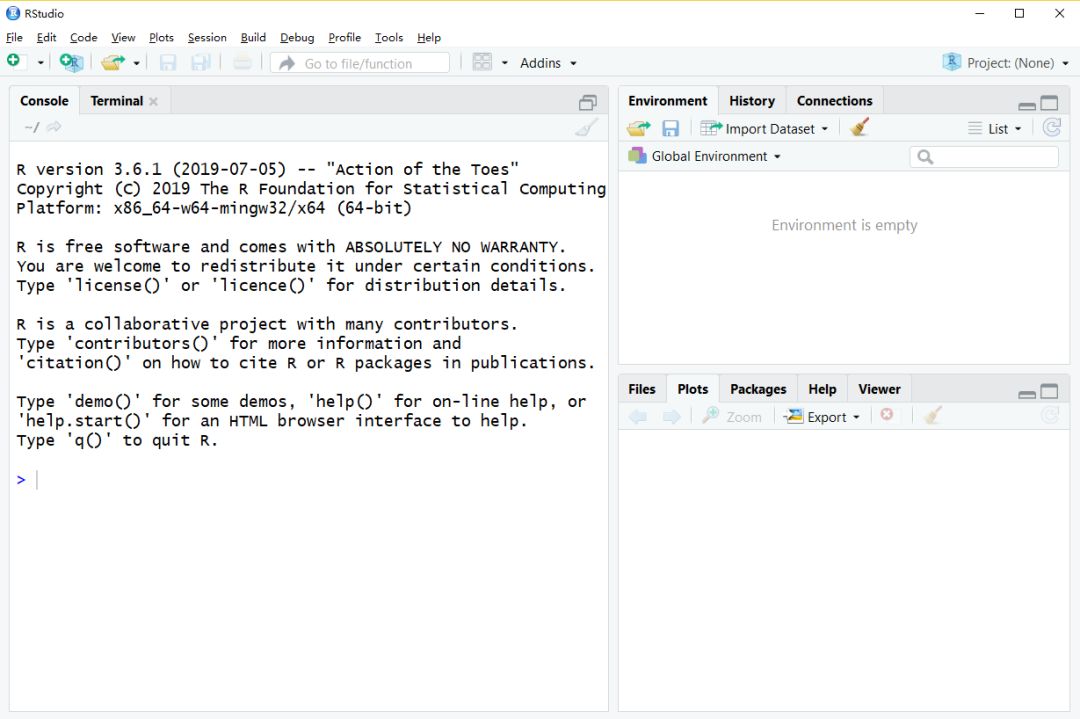Switch to the Packages tab

[758, 389]
